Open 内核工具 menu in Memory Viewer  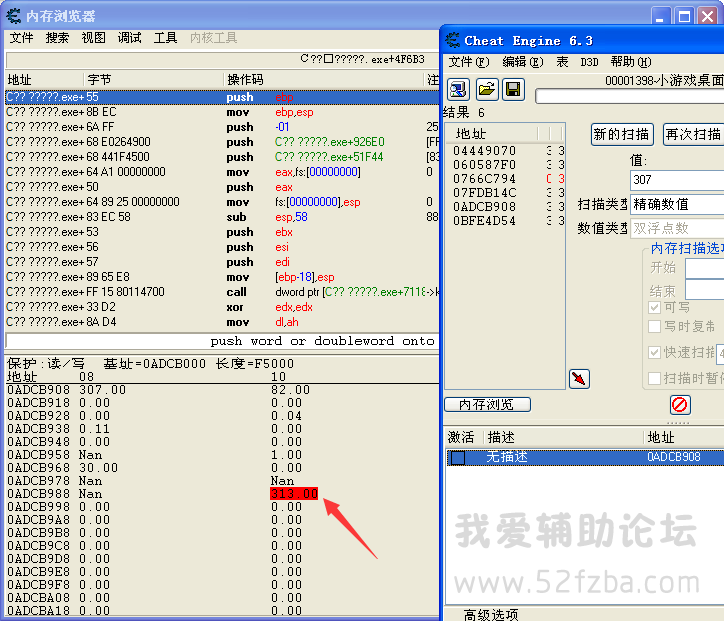[213, 38]
